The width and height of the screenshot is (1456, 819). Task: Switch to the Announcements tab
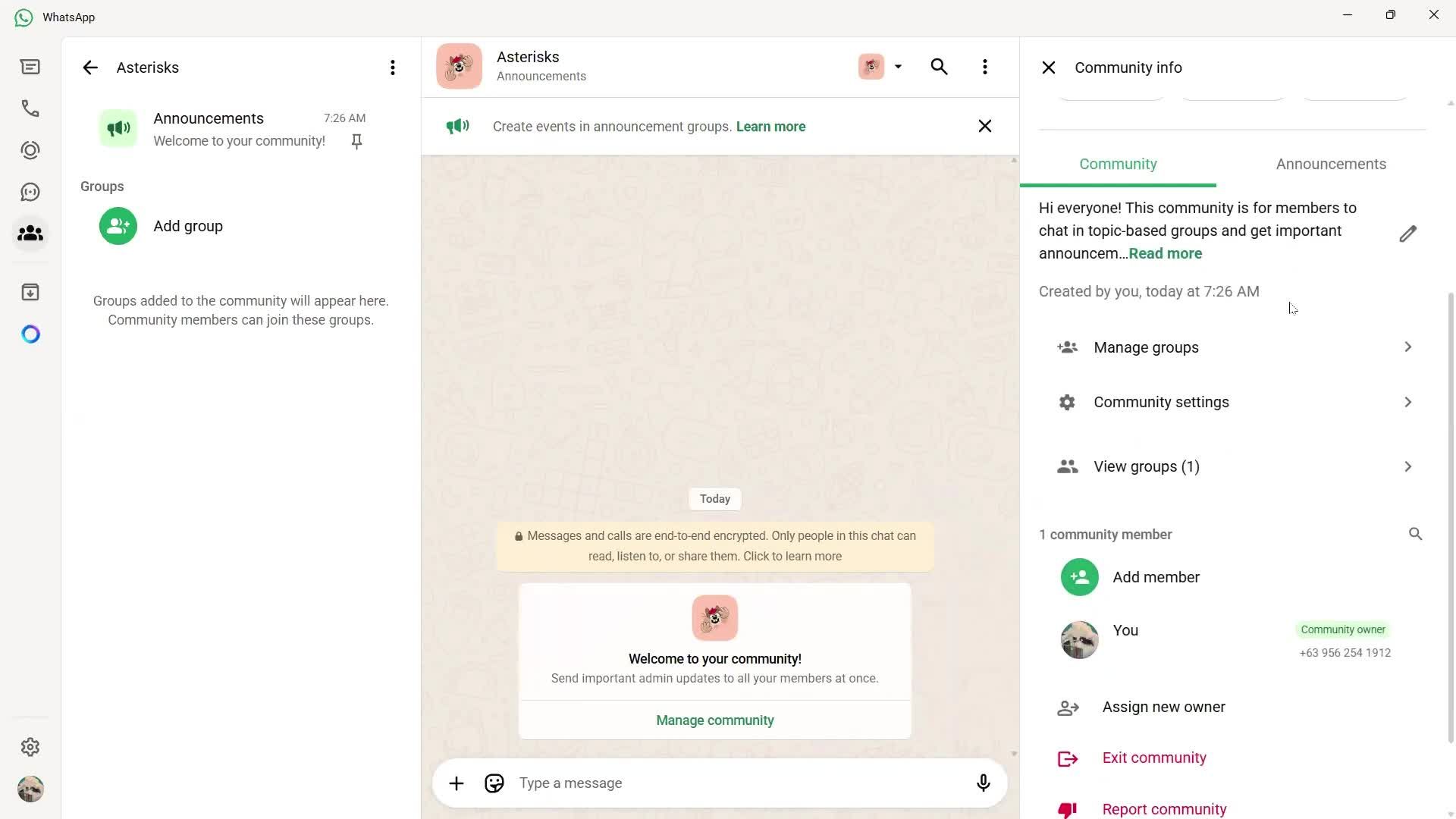coord(1331,164)
